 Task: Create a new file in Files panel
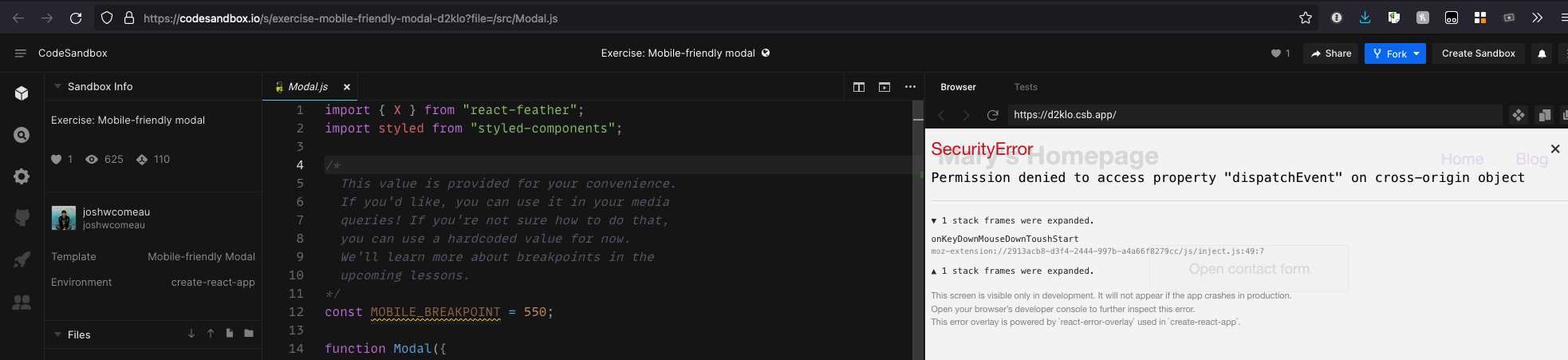[x=230, y=334]
